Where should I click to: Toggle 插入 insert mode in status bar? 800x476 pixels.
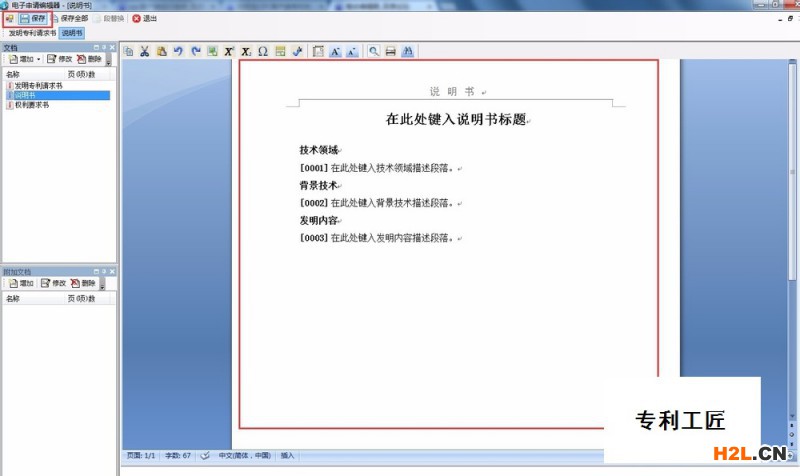(288, 455)
